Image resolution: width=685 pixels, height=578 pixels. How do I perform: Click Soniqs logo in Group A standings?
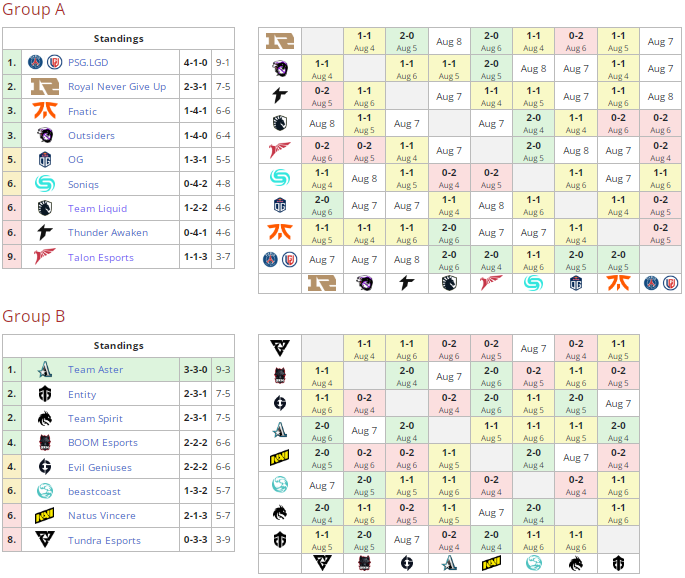click(x=44, y=184)
